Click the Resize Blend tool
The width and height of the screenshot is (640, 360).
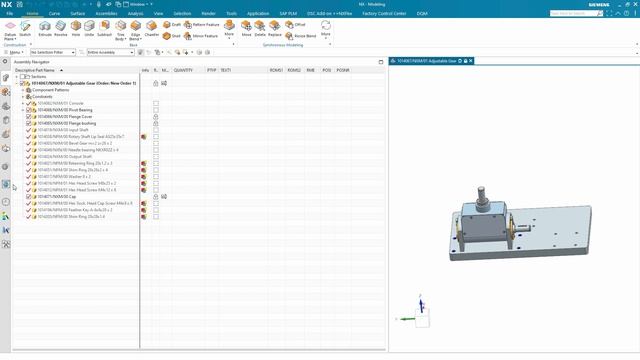[x=301, y=36]
